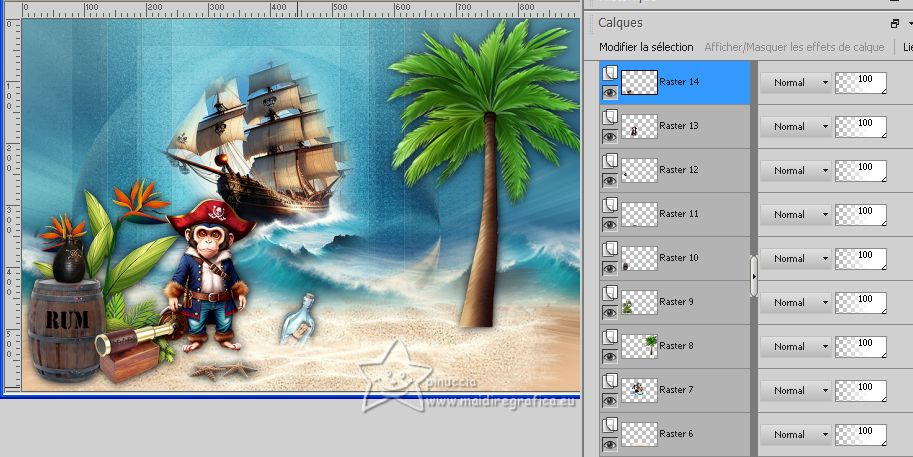Click the opacity value of Raster 9
913x457 pixels.
click(861, 302)
